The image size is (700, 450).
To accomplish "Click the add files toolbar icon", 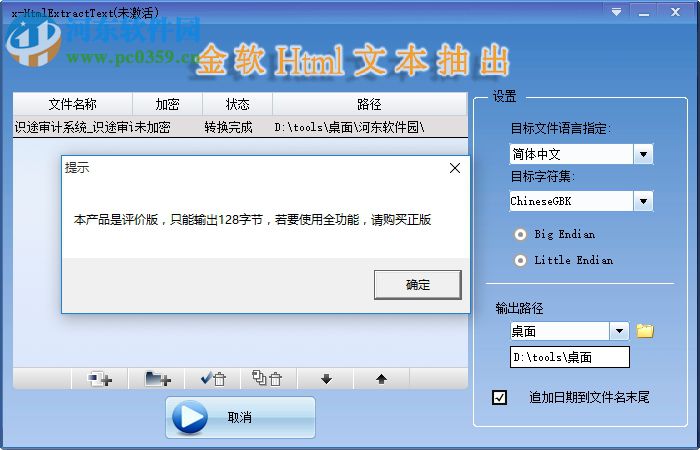I will click(100, 379).
